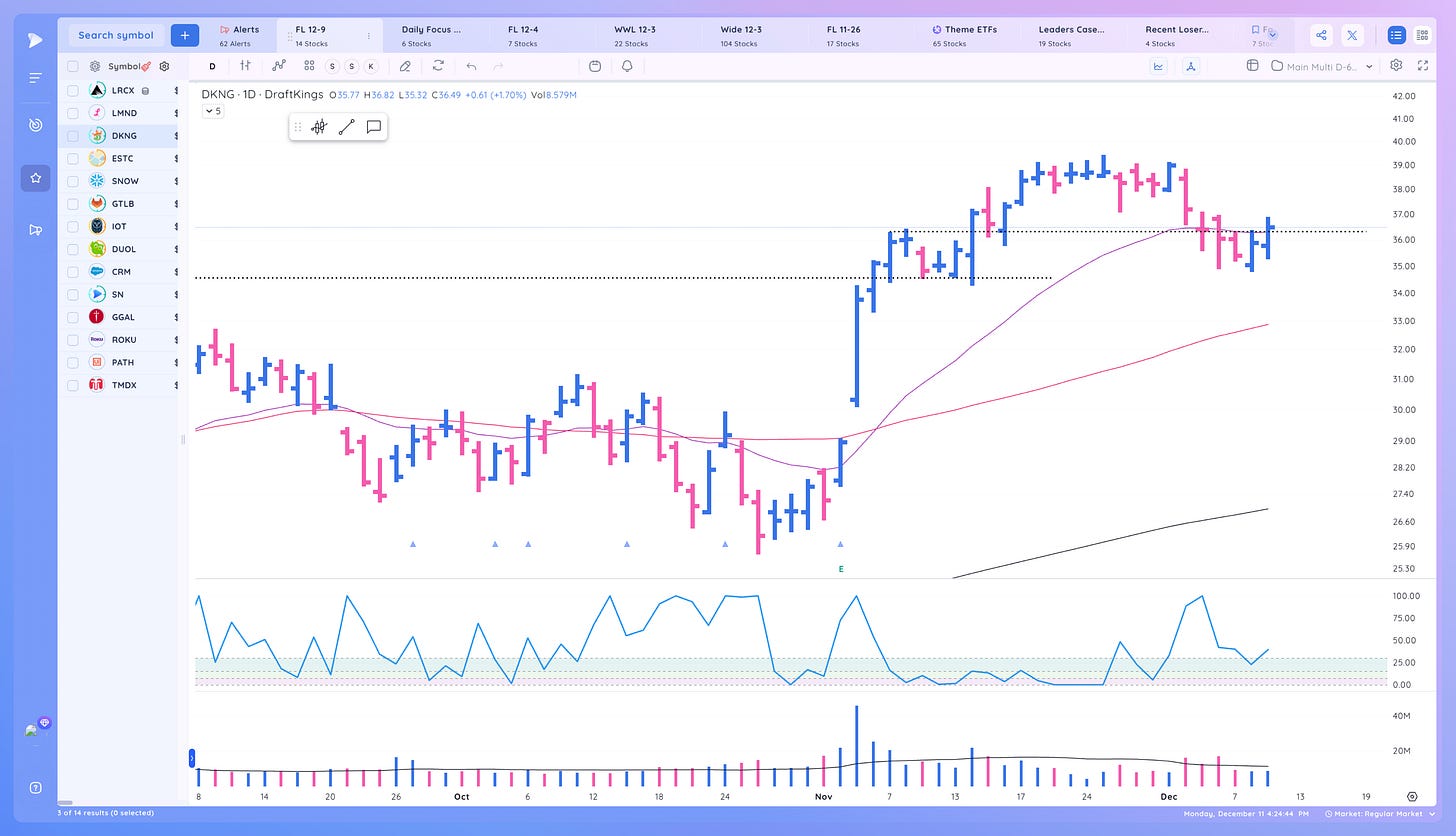Screen dimensions: 1456x836
Task: Collapse the indicator legend chevron labeled 5
Action: click(x=213, y=112)
